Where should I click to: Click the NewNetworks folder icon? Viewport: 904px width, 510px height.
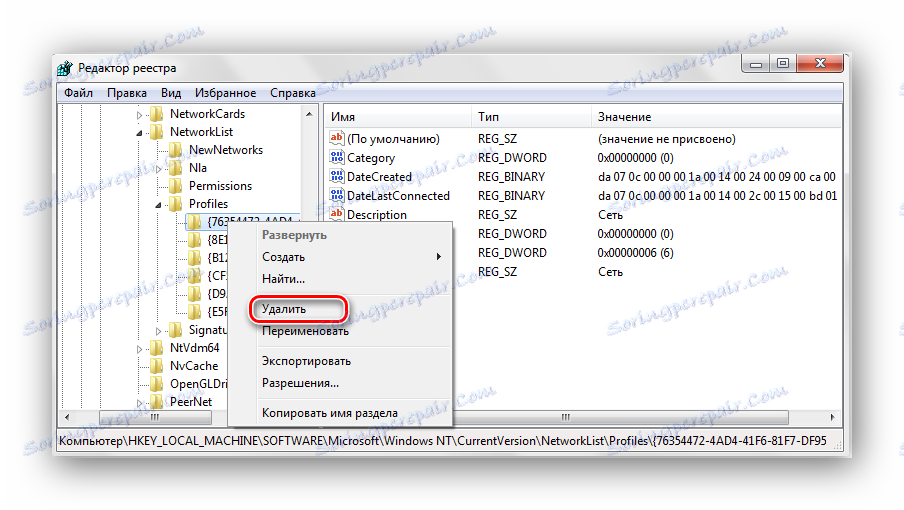(175, 150)
